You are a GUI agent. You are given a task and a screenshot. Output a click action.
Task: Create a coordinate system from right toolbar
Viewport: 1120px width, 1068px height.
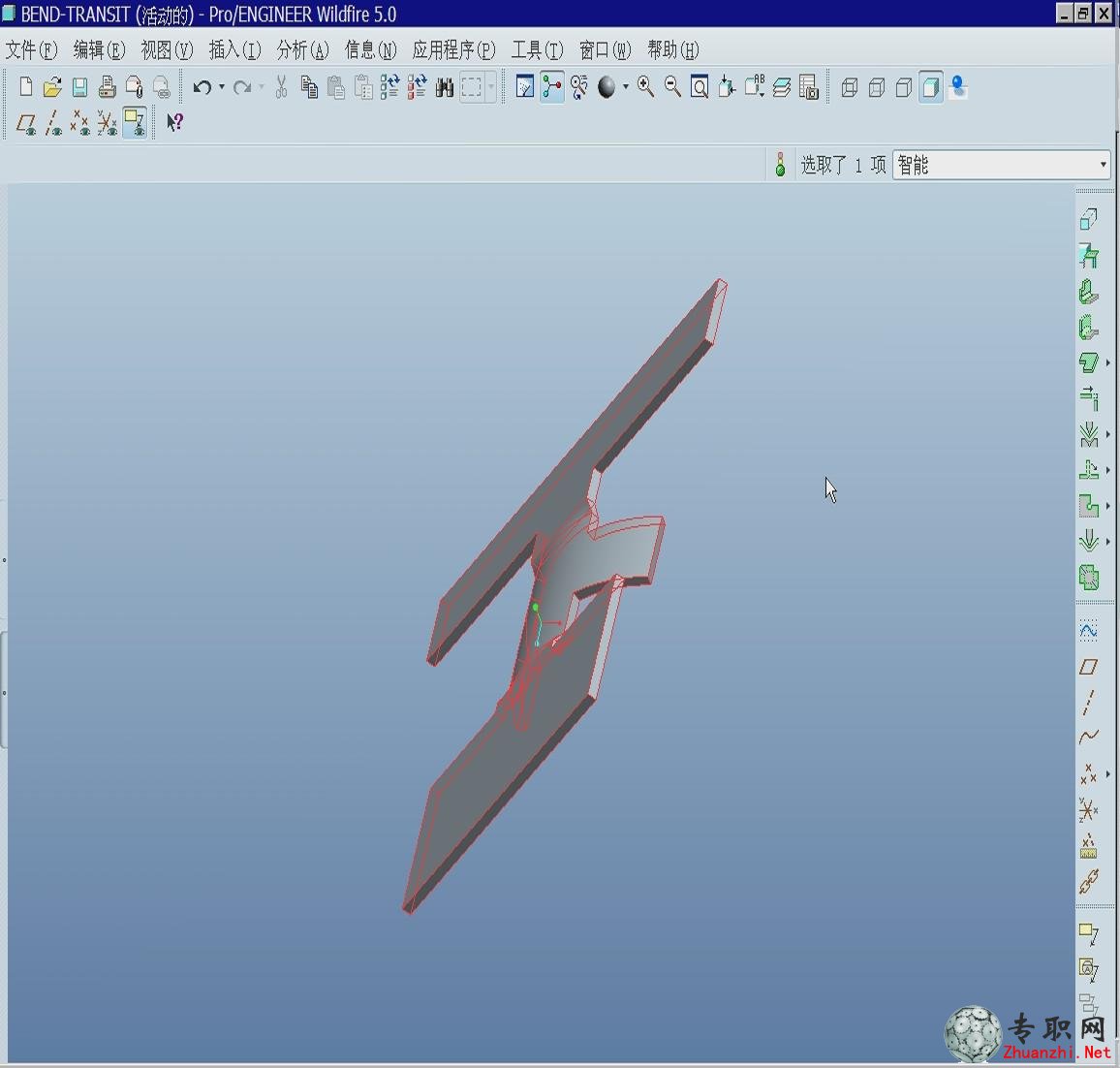pyautogui.click(x=1088, y=810)
